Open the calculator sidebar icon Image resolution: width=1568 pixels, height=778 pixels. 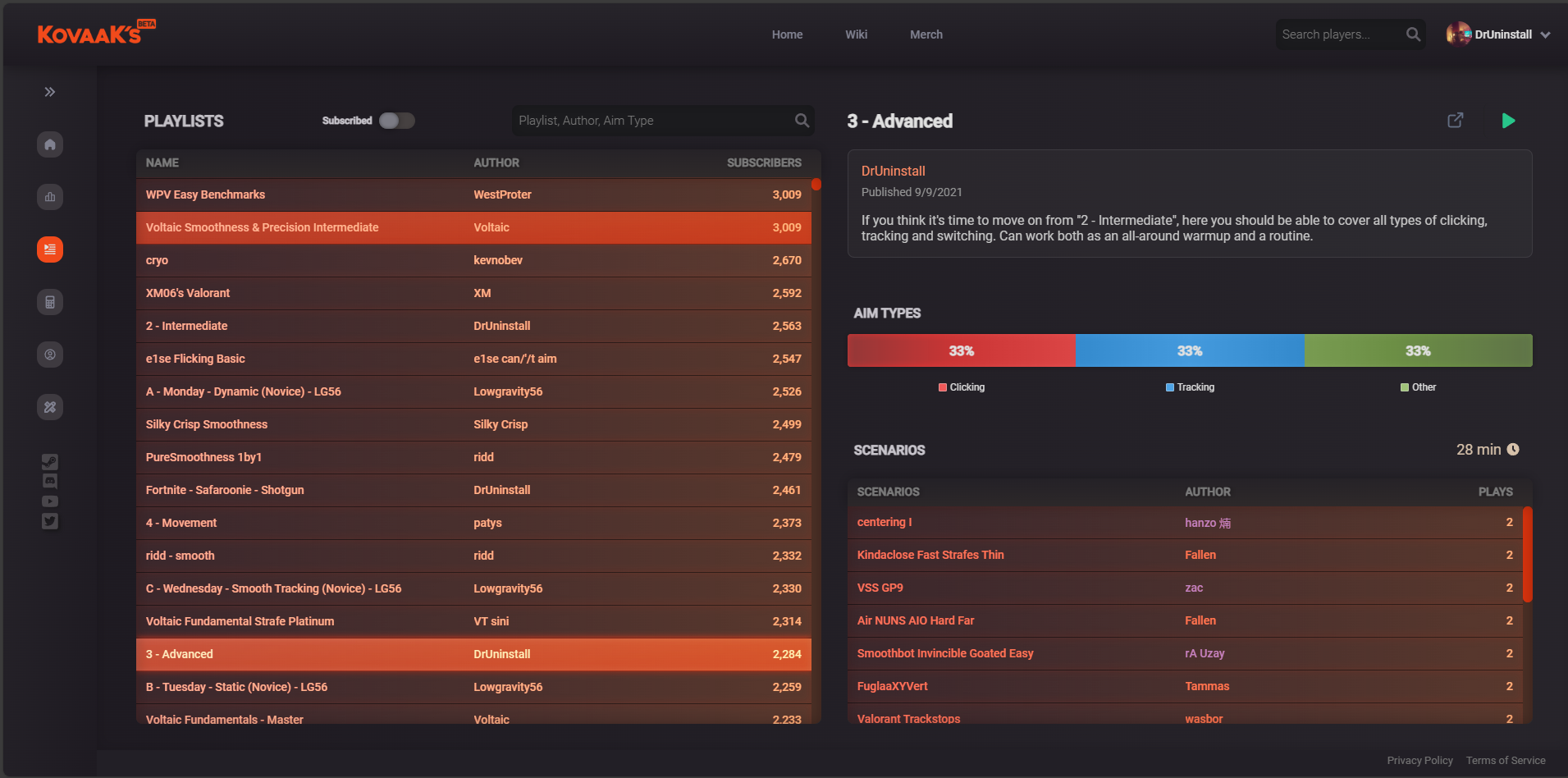click(x=50, y=302)
